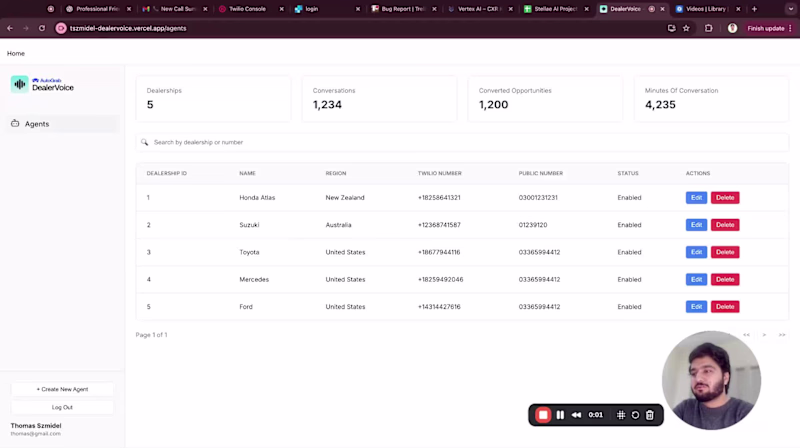The width and height of the screenshot is (800, 448).
Task: Click the Agents robot icon
Action: click(15, 123)
